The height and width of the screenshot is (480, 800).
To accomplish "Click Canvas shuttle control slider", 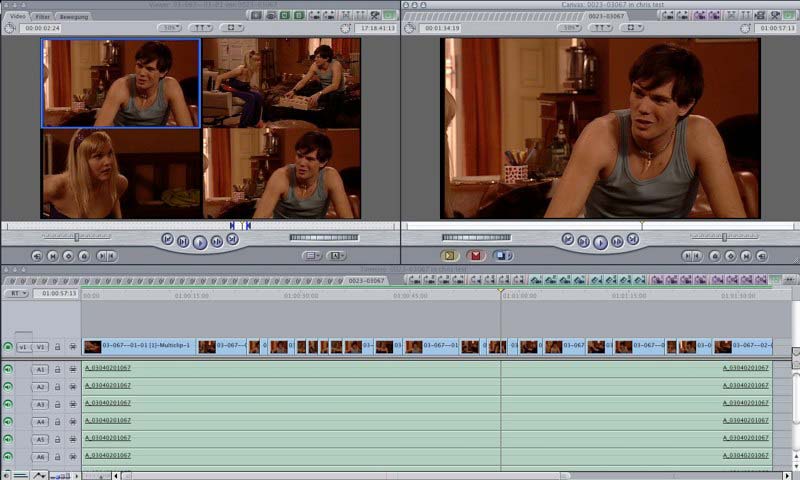I will (x=724, y=237).
